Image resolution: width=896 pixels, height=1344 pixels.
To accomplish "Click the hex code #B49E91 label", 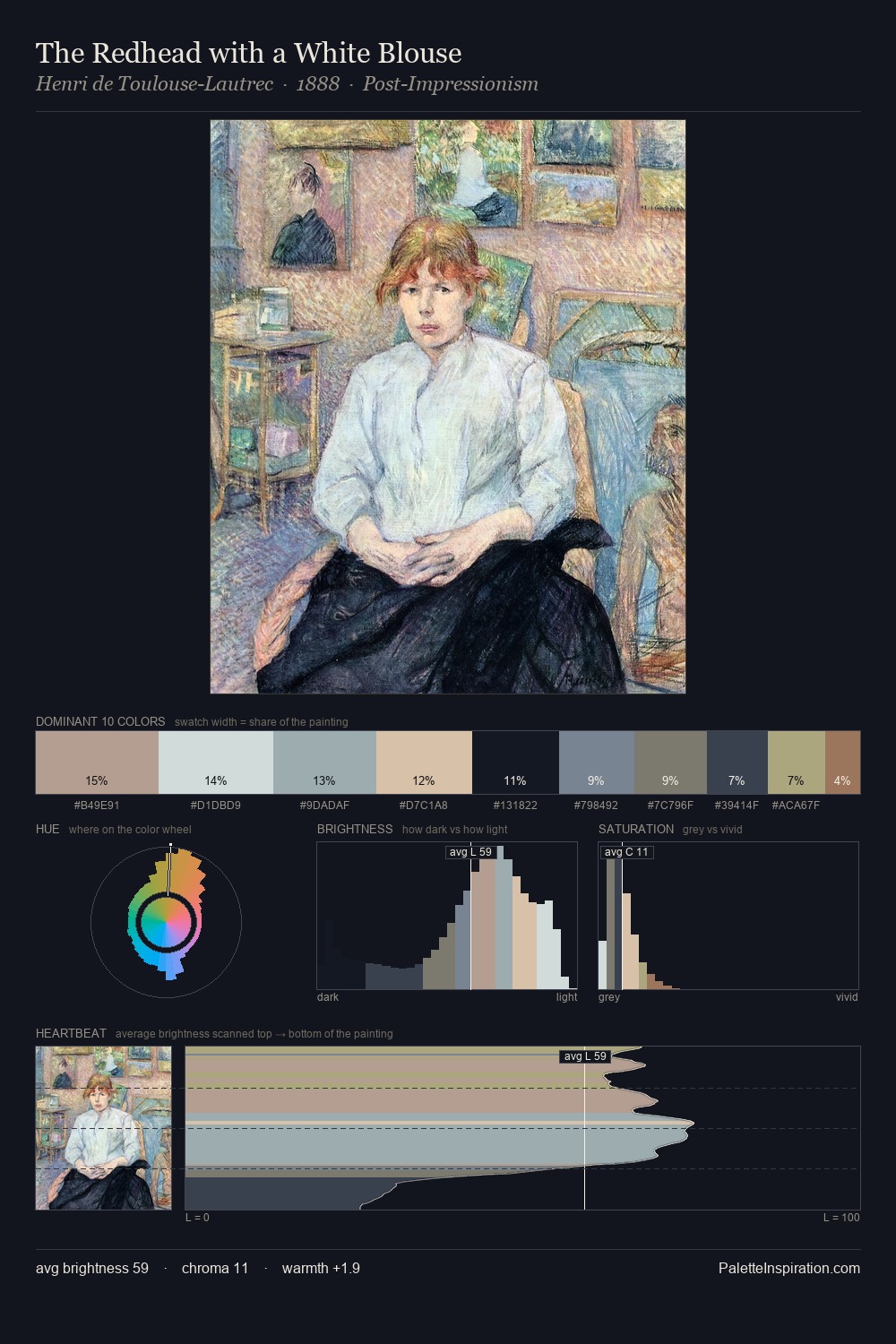I will pos(97,806).
